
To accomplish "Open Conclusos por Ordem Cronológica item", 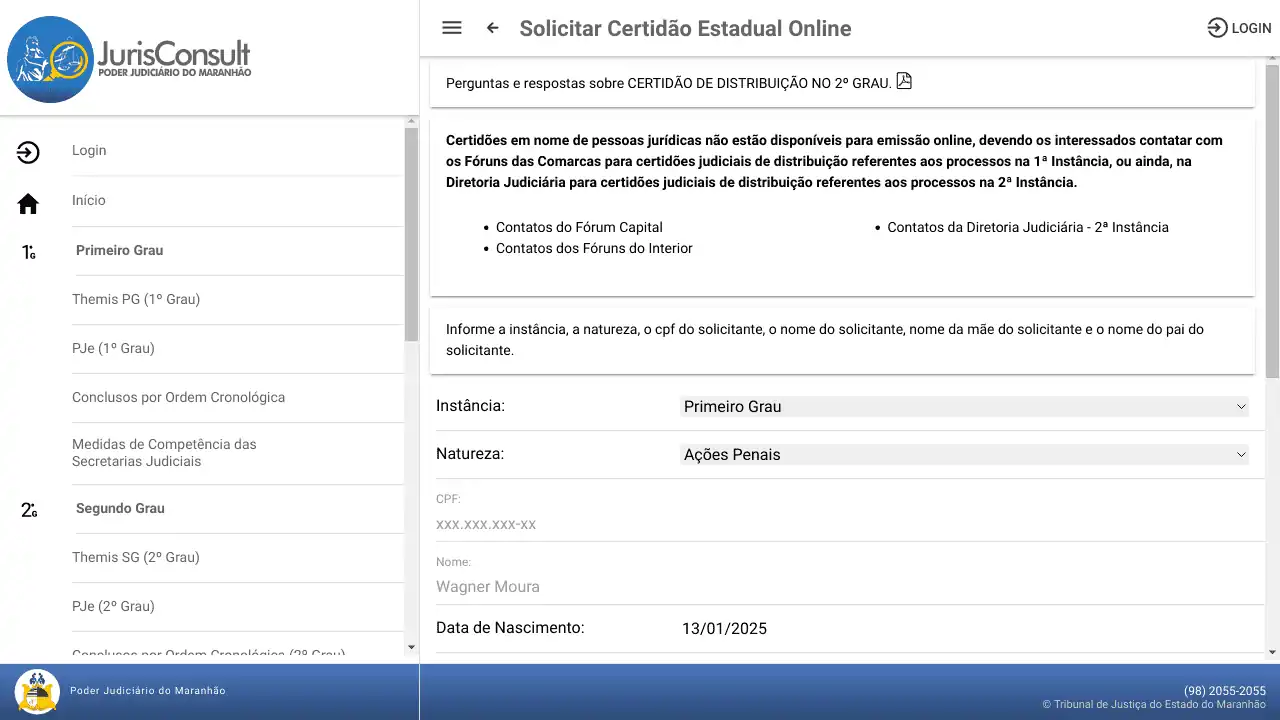I will 178,397.
